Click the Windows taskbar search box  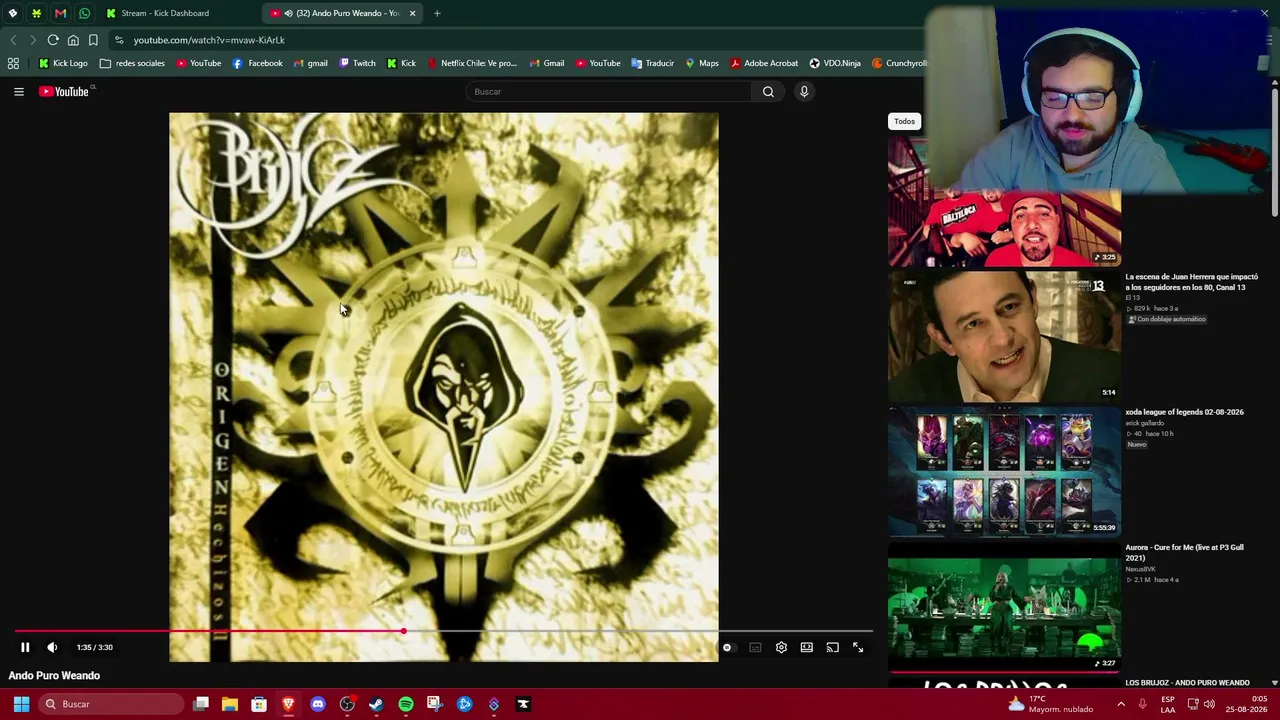[x=112, y=704]
